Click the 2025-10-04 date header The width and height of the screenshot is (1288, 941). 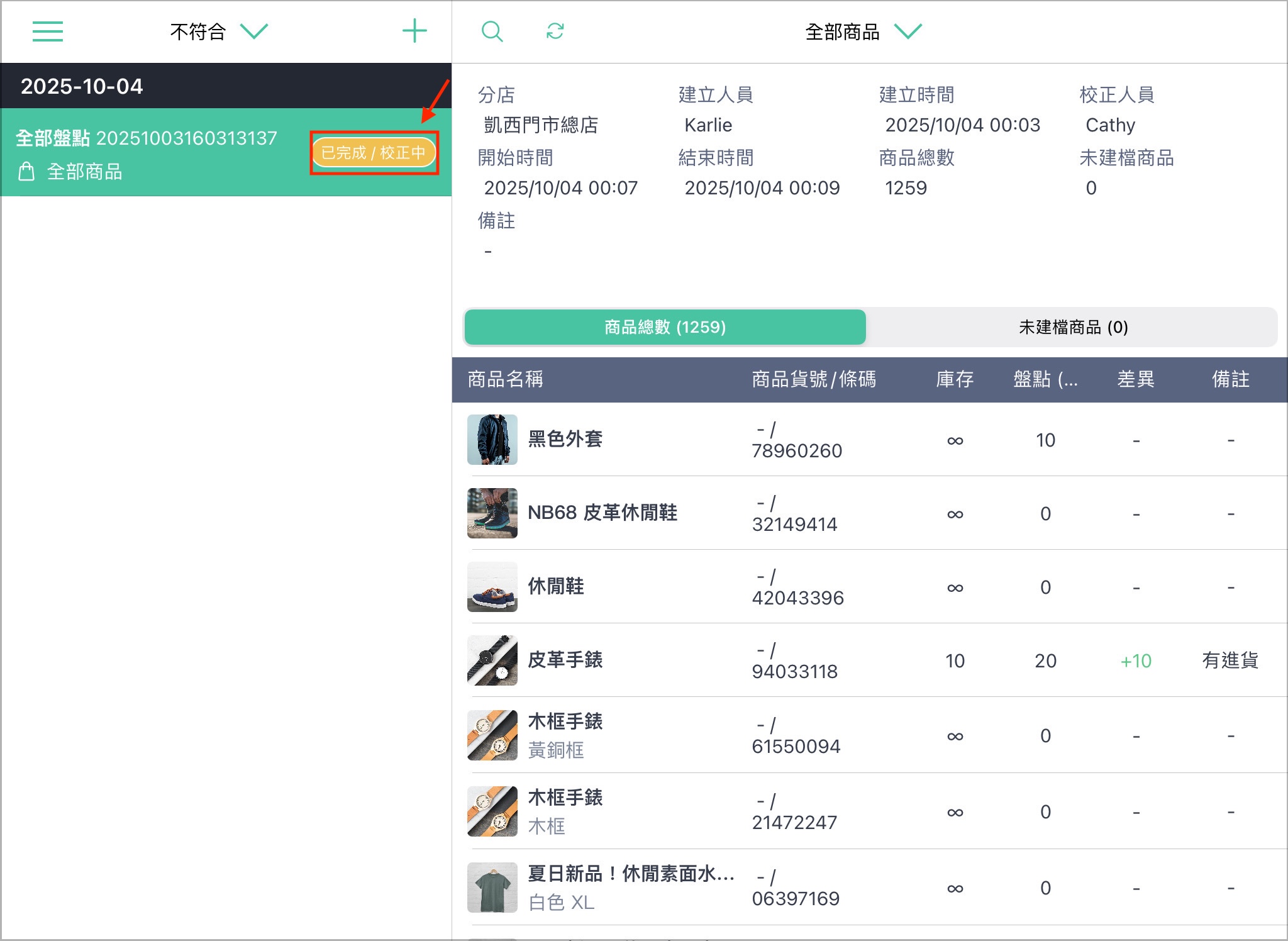(x=82, y=86)
